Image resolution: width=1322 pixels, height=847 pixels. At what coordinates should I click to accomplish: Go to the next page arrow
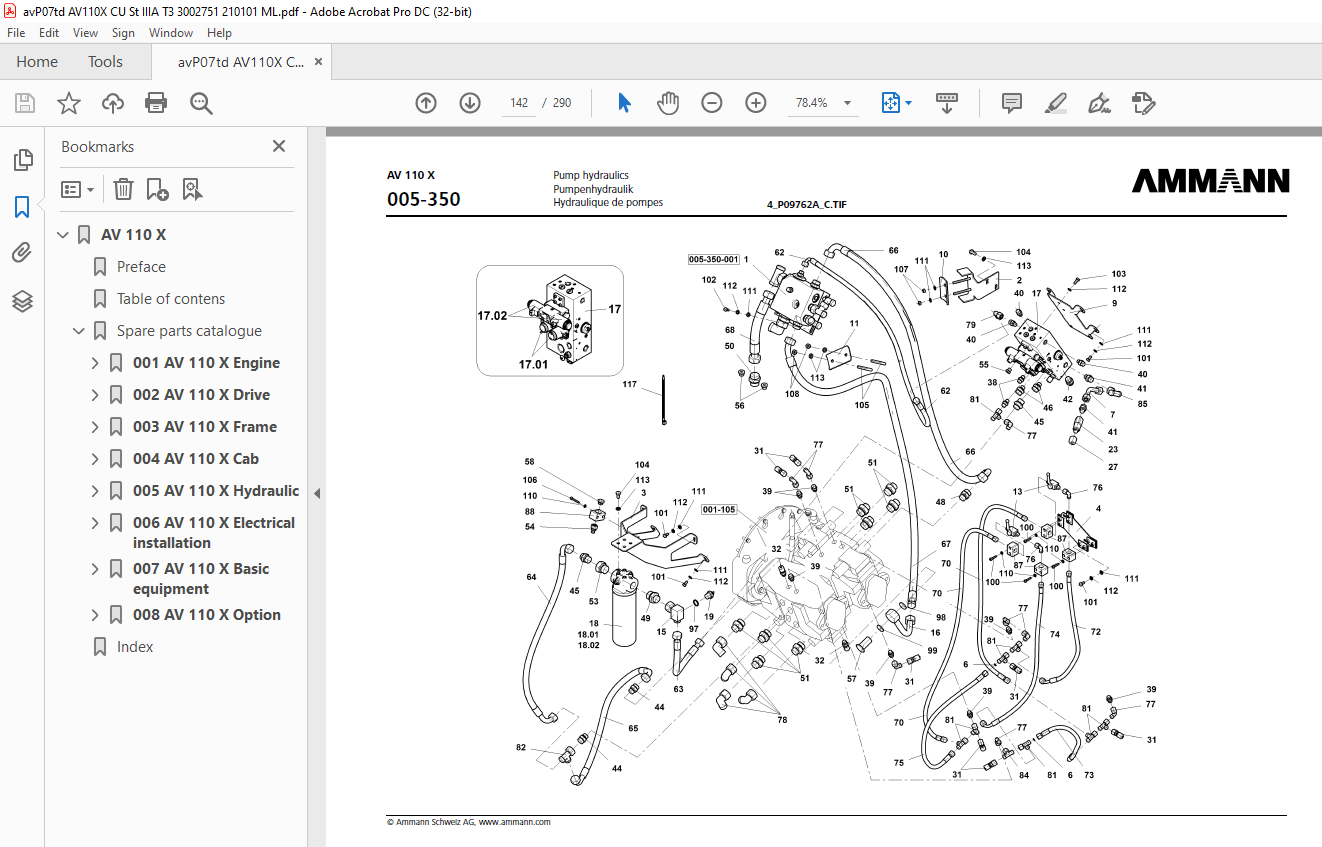coord(470,103)
